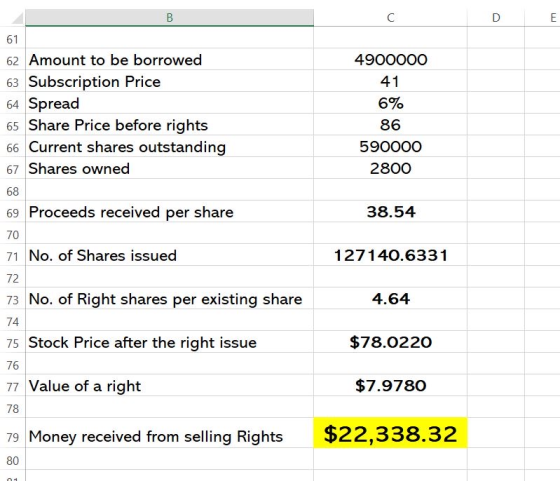Image resolution: width=560 pixels, height=481 pixels.
Task: Click 'Value of a right' cell
Action: [170, 386]
